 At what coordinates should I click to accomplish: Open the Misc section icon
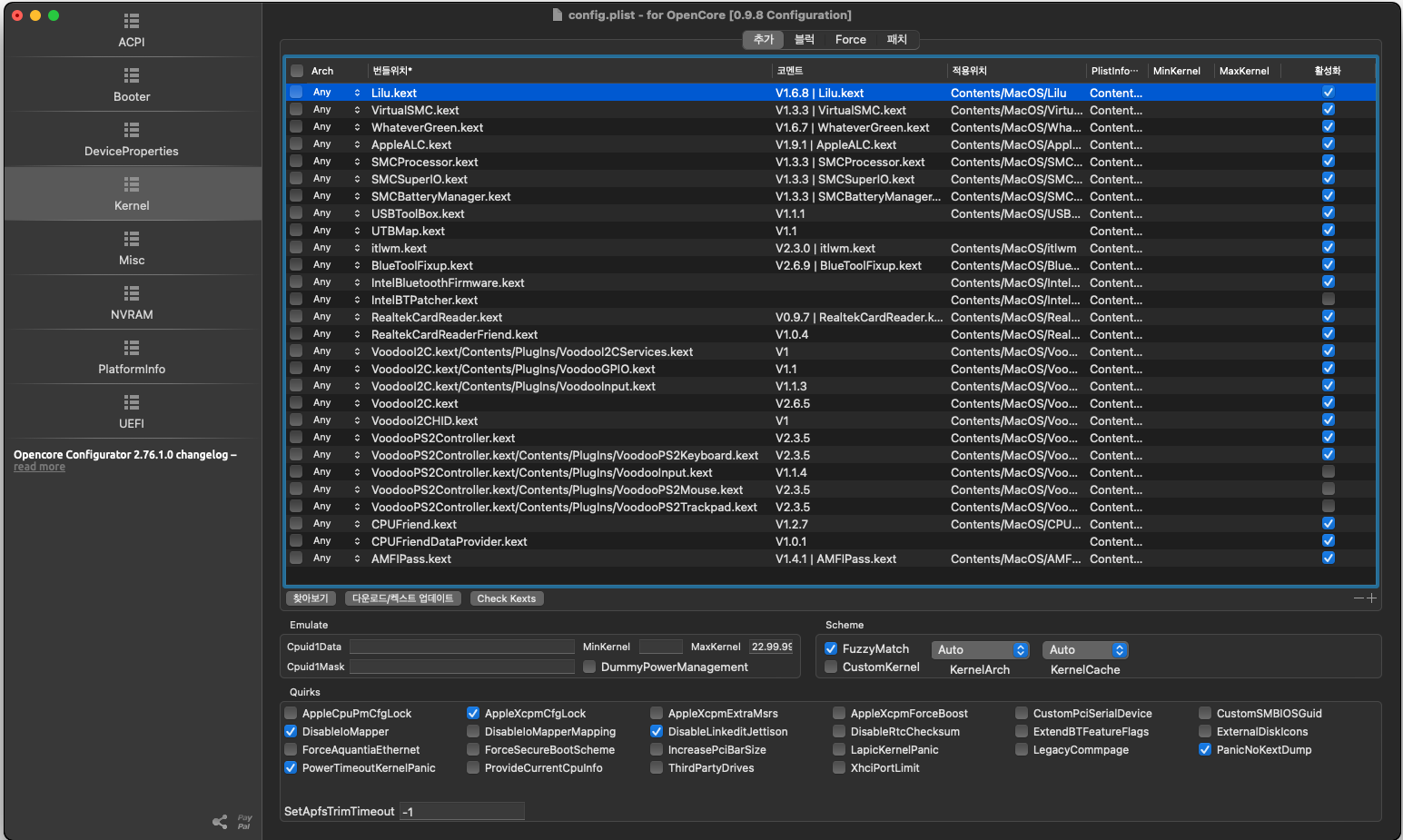[x=132, y=239]
